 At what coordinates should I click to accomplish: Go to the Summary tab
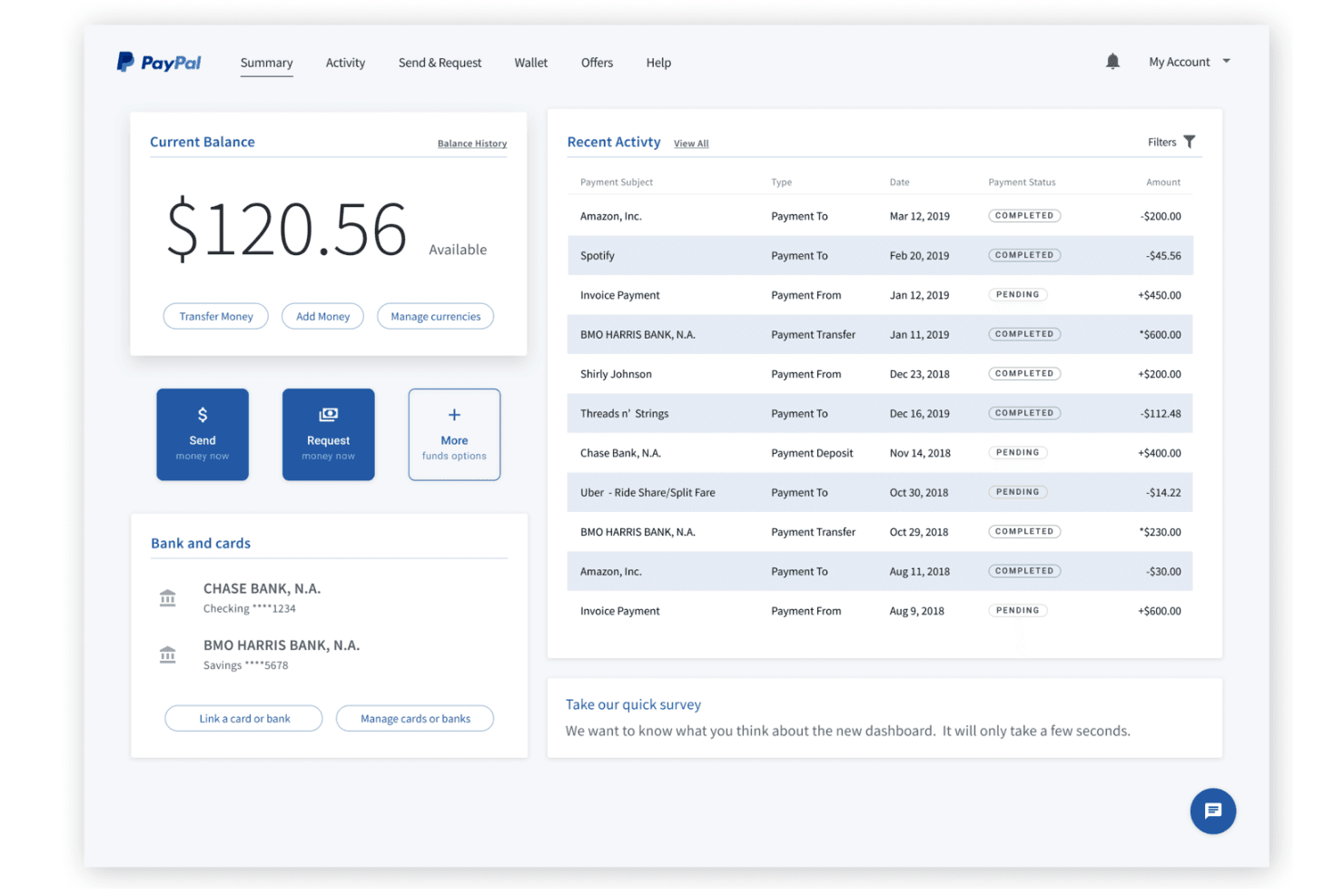(x=266, y=63)
